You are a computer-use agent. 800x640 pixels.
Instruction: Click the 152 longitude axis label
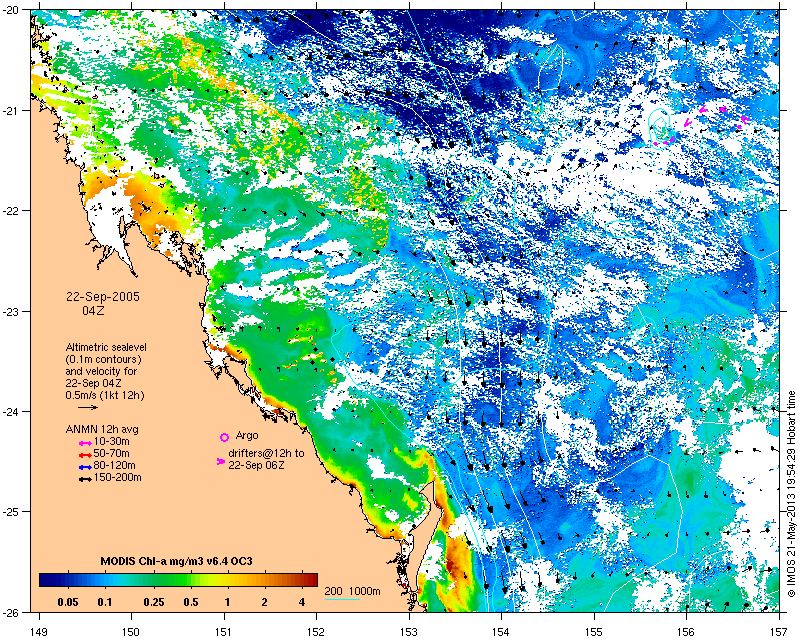pyautogui.click(x=316, y=631)
